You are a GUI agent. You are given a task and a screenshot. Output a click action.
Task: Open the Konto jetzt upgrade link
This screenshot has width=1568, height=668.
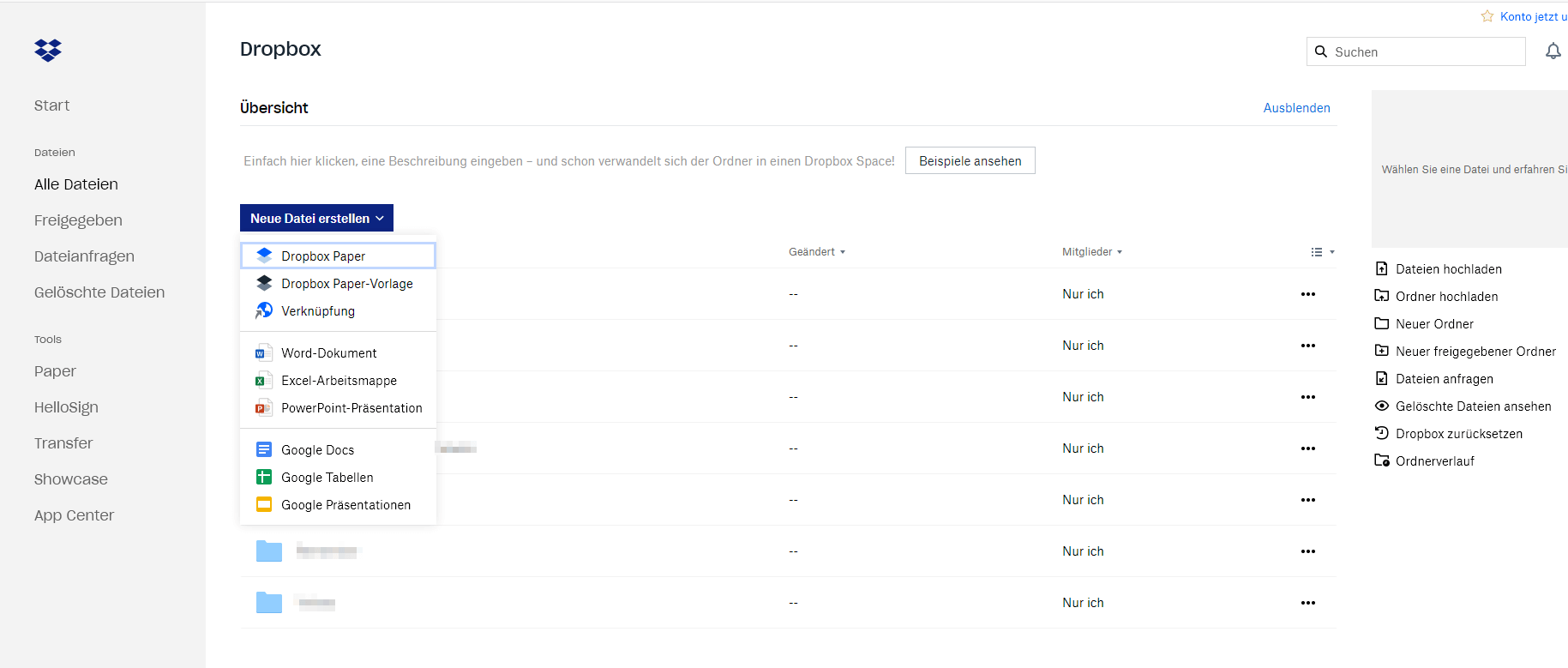click(x=1533, y=16)
